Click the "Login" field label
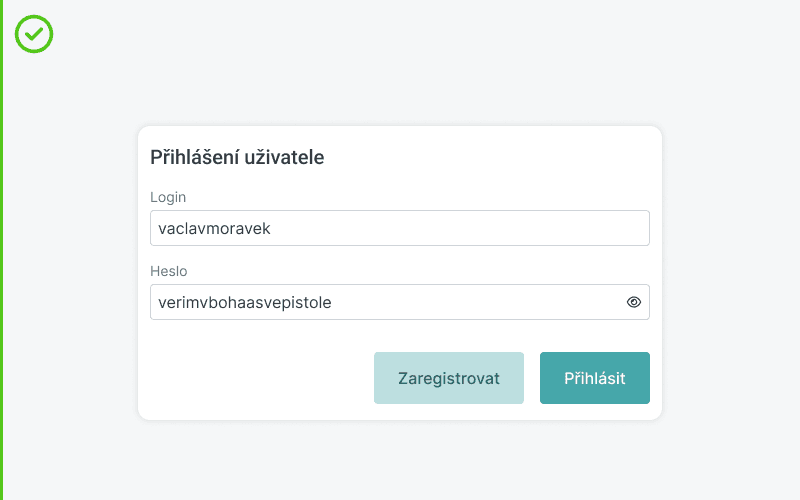The image size is (800, 500). [x=168, y=197]
